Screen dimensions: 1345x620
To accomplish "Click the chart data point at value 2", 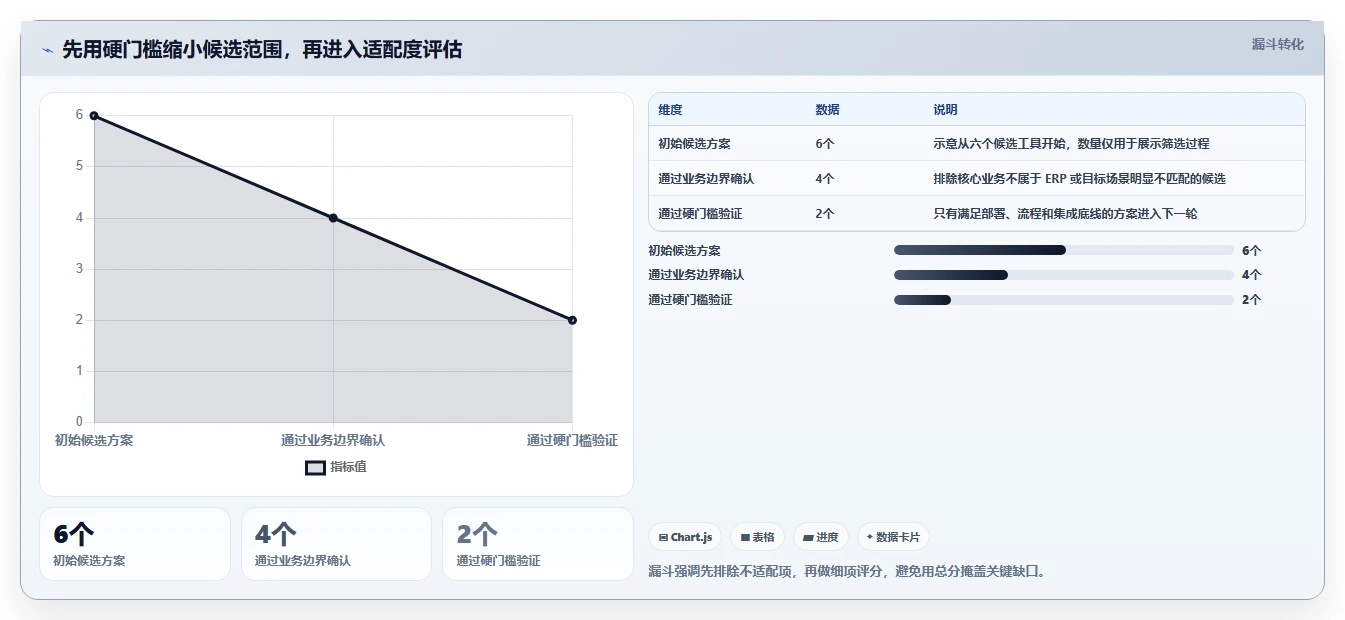I will tap(572, 320).
